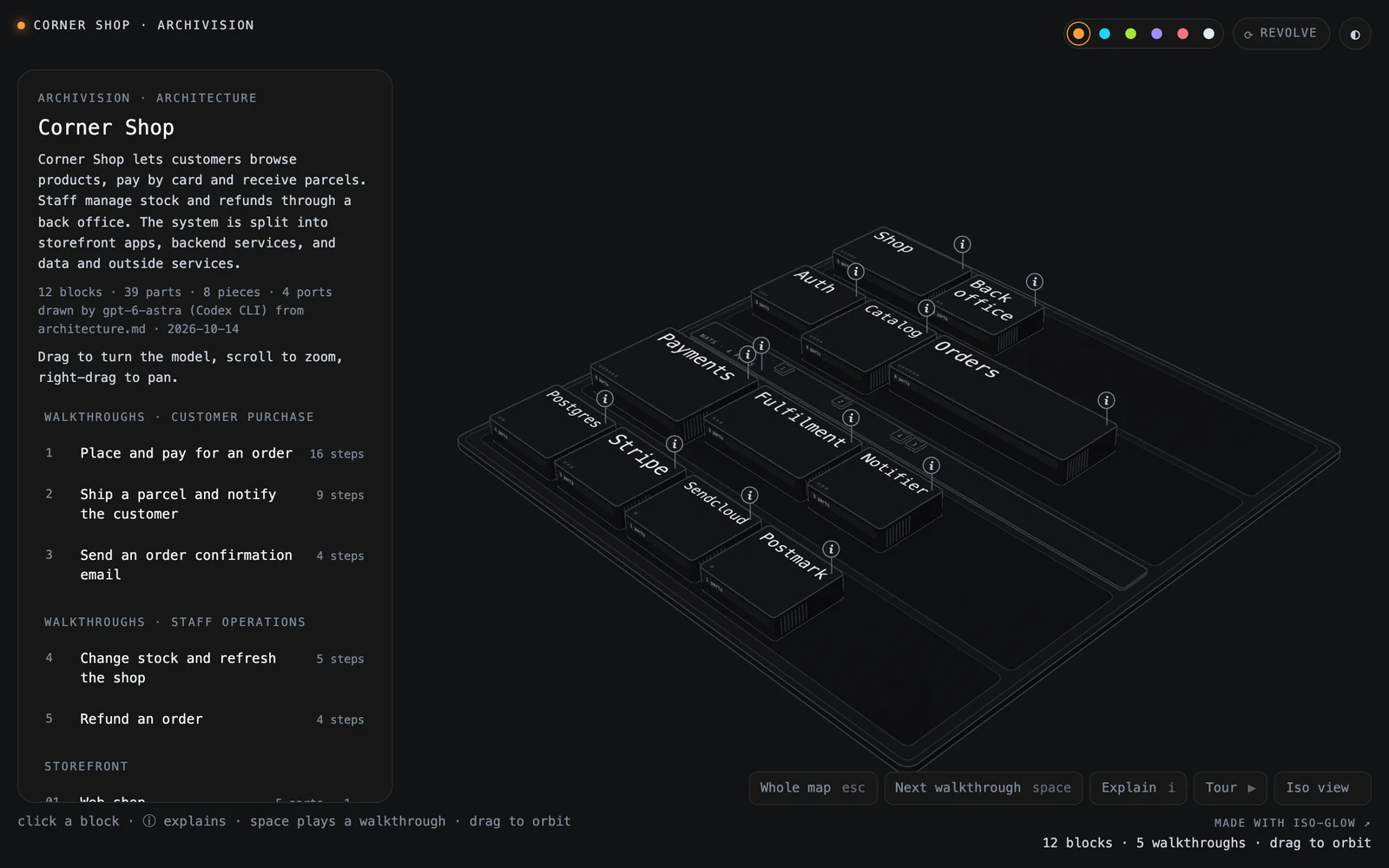This screenshot has width=1389, height=868.
Task: Select the purple accent color dot
Action: [1156, 34]
